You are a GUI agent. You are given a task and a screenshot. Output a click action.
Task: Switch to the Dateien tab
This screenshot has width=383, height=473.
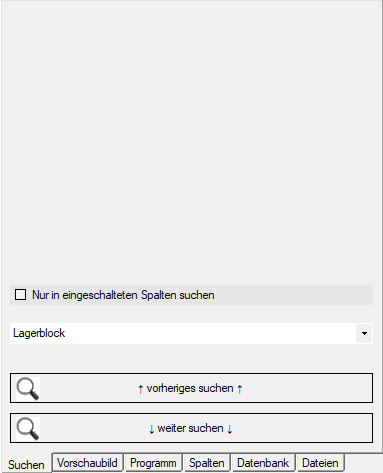coord(320,463)
